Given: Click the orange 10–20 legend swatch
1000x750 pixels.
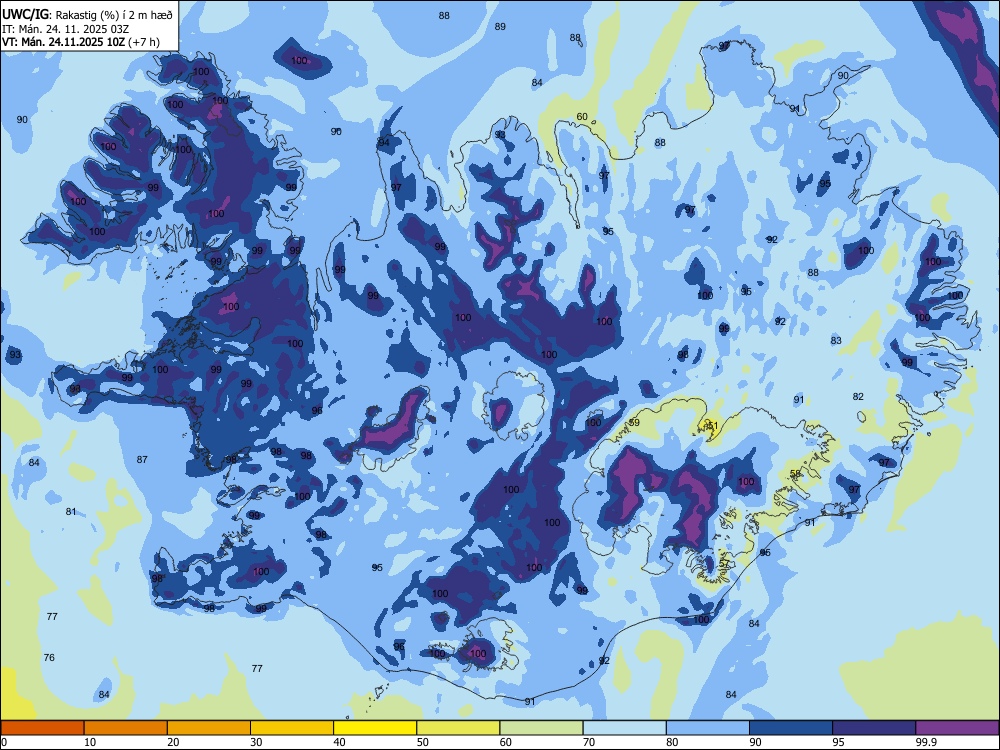Looking at the screenshot, I should (x=126, y=728).
